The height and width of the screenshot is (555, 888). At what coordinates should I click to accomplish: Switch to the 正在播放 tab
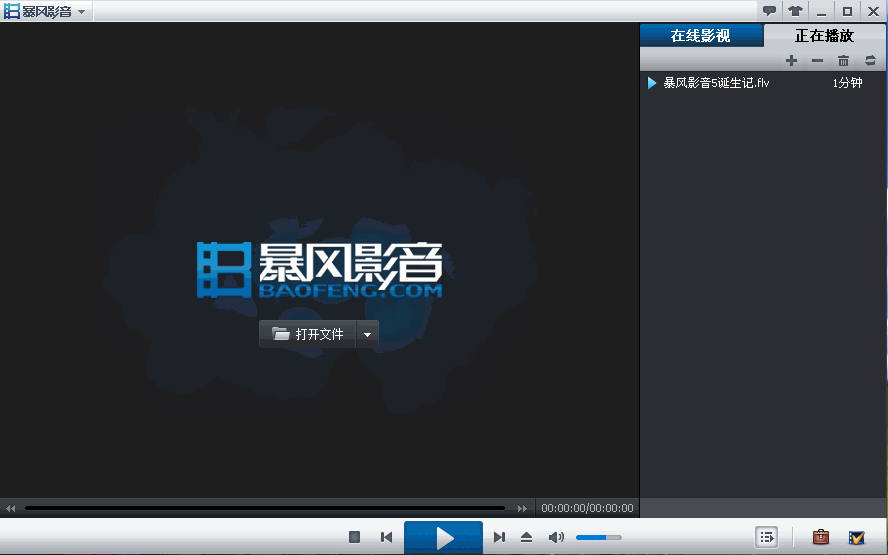click(825, 36)
